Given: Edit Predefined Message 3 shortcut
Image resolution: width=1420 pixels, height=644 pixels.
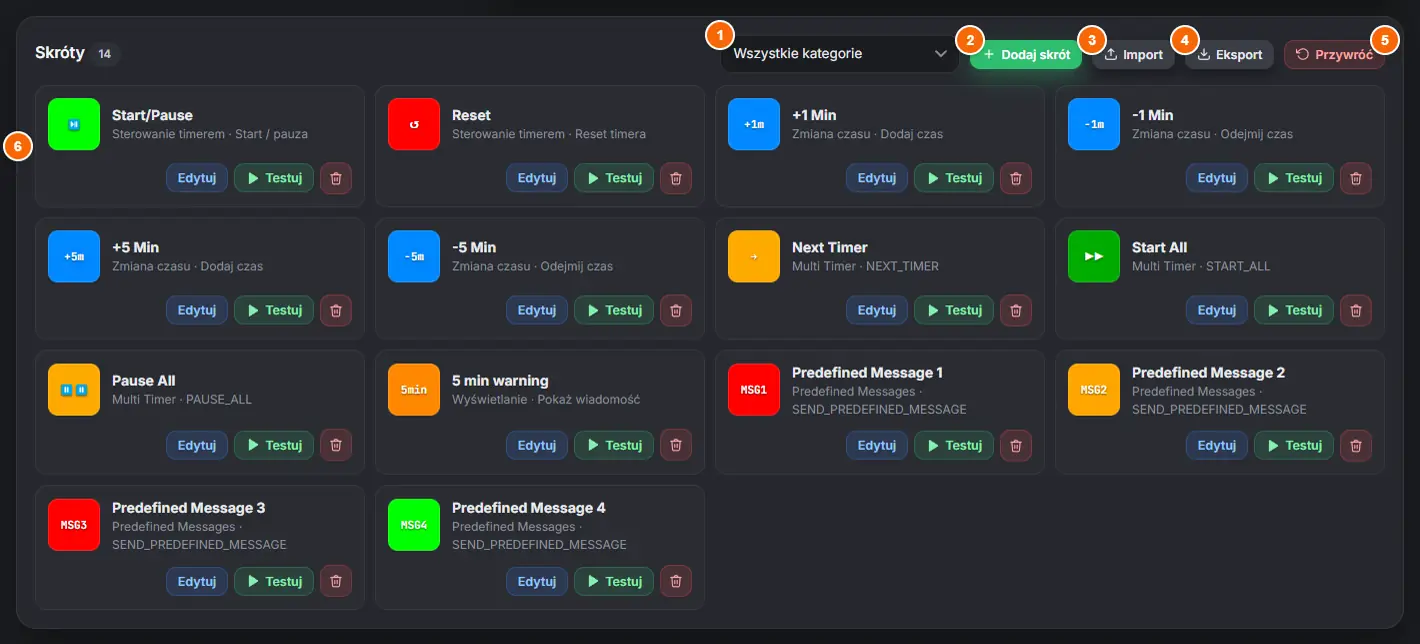Looking at the screenshot, I should pos(197,581).
